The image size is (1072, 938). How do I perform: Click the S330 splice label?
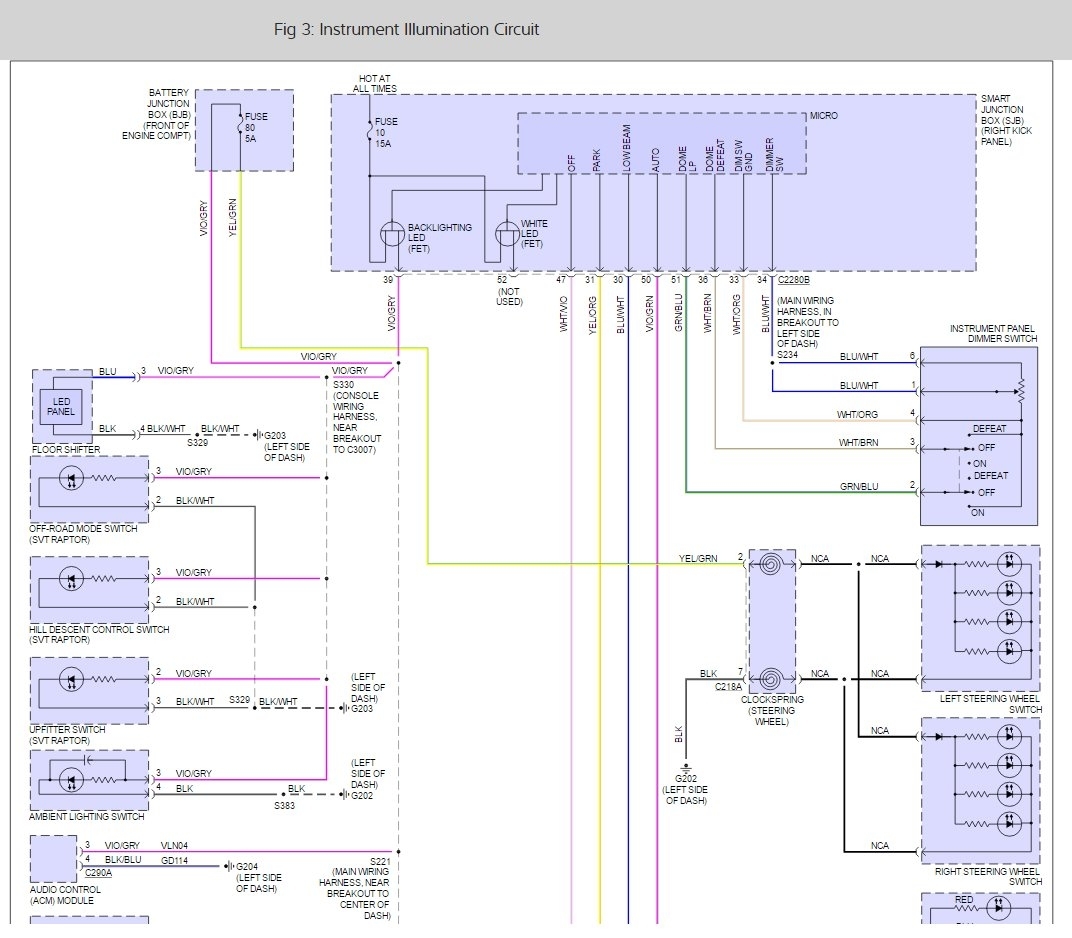pos(342,384)
